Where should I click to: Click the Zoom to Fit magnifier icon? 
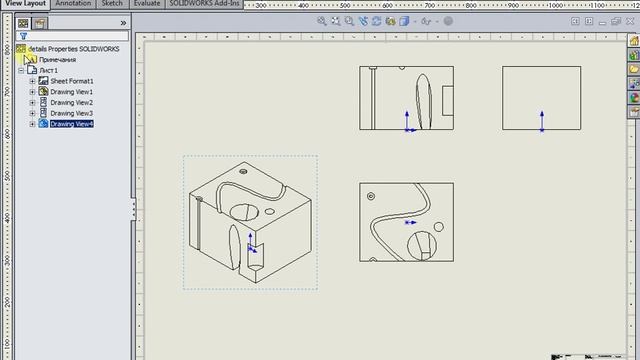(x=322, y=21)
